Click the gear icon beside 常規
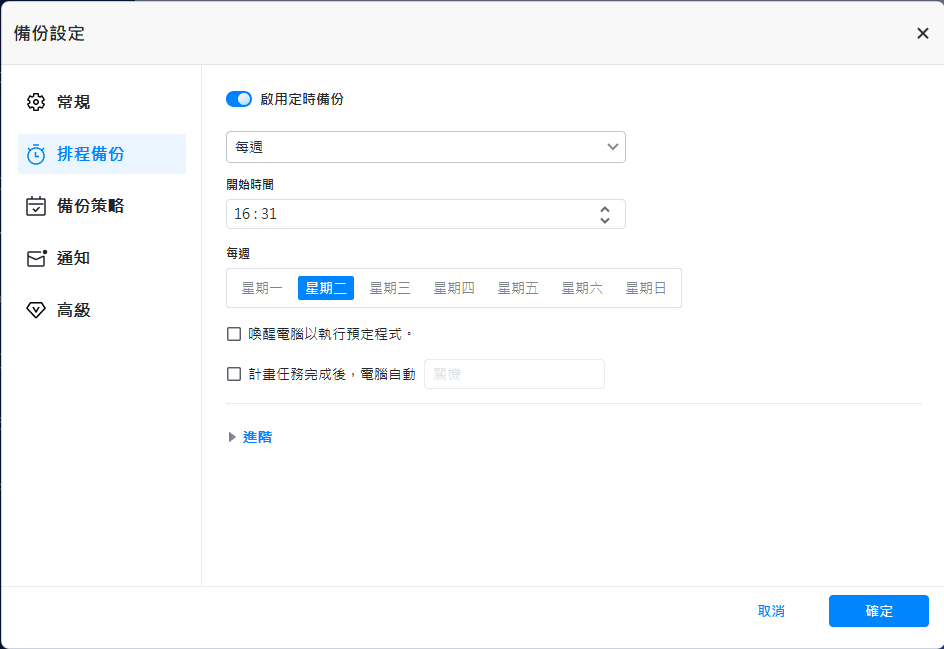Image resolution: width=944 pixels, height=649 pixels. pyautogui.click(x=36, y=102)
